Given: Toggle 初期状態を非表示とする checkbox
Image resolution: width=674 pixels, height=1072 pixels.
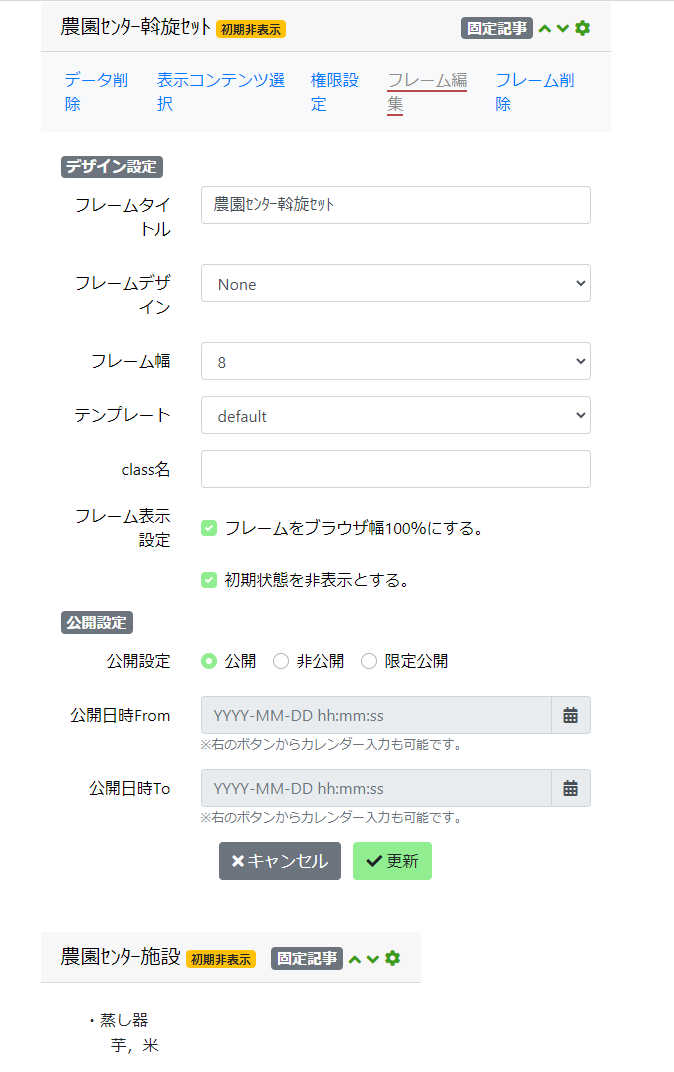Looking at the screenshot, I should 209,580.
